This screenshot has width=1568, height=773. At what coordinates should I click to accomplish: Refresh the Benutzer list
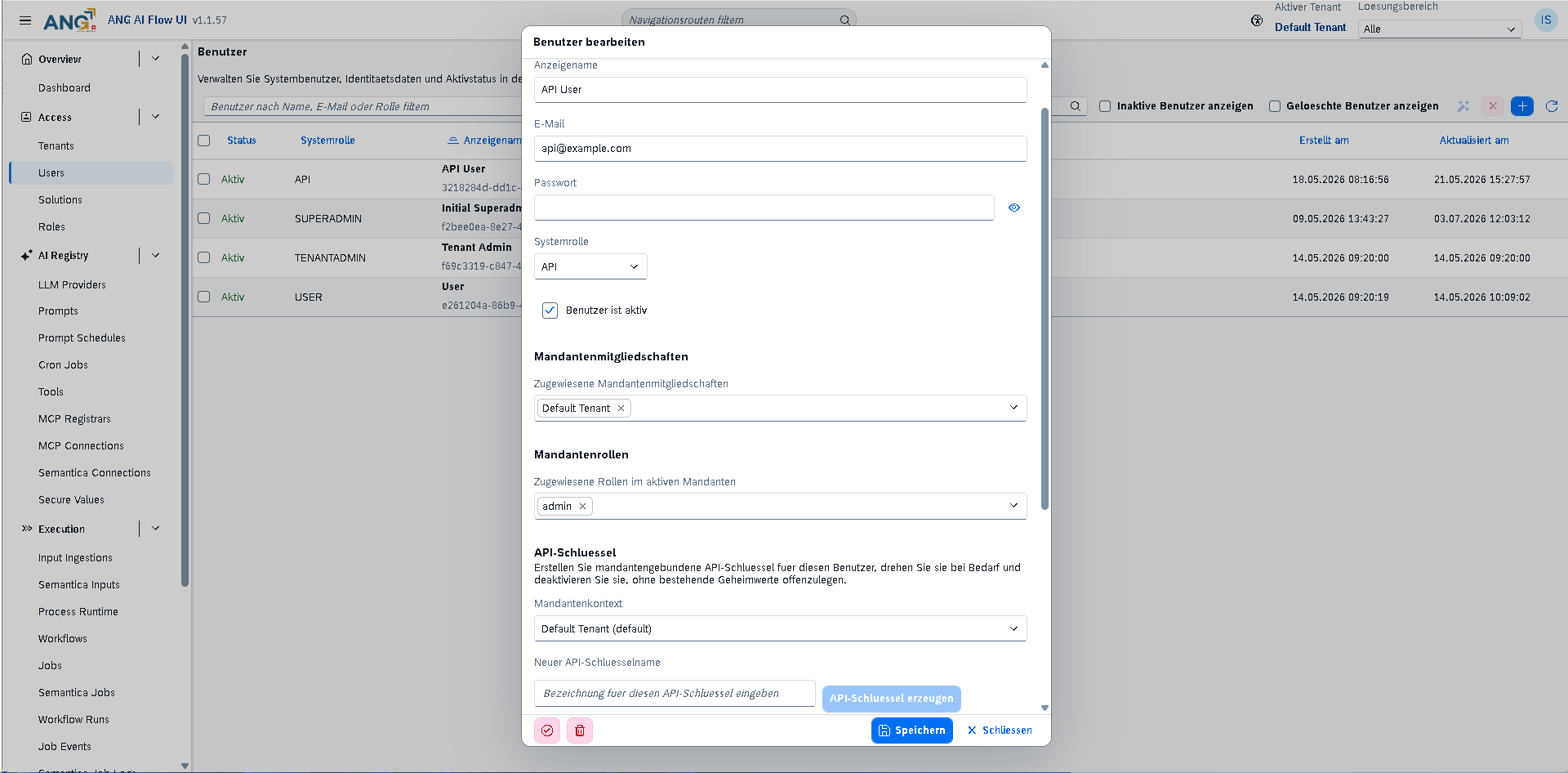tap(1552, 106)
